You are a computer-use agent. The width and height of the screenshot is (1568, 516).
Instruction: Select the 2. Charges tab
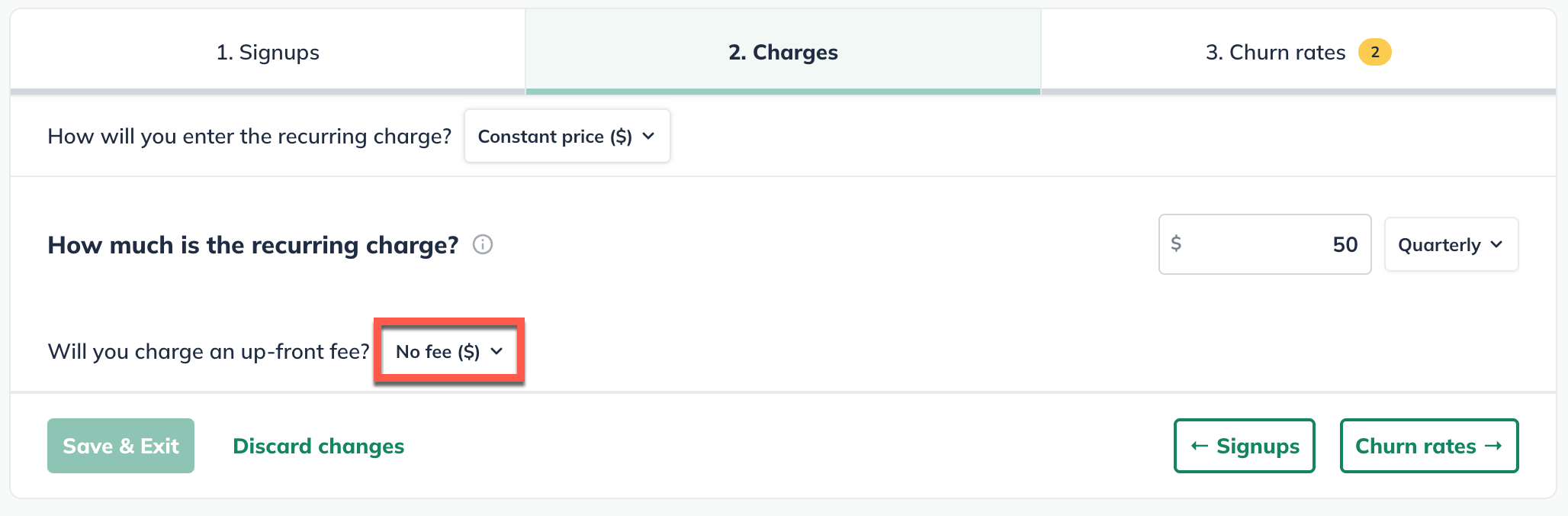[782, 52]
